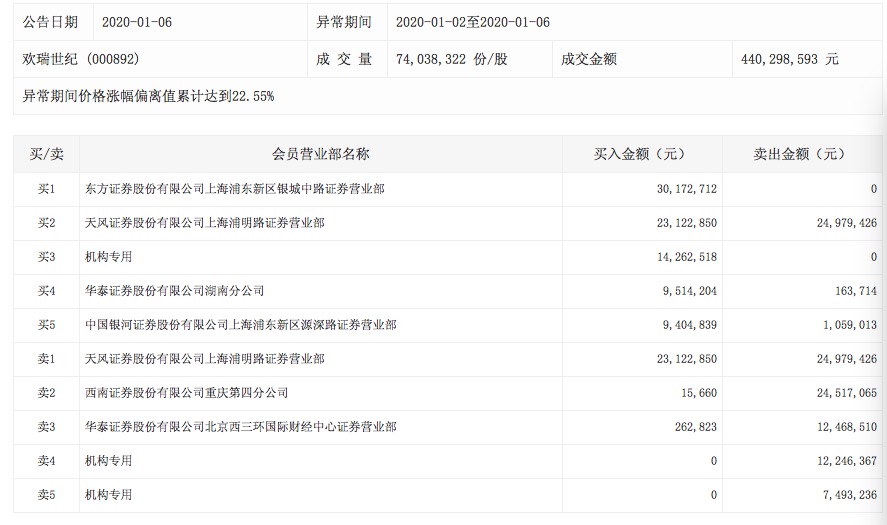Click the 成交金额 value 440,298,593 元
Image resolution: width=887 pixels, height=525 pixels.
pyautogui.click(x=789, y=59)
